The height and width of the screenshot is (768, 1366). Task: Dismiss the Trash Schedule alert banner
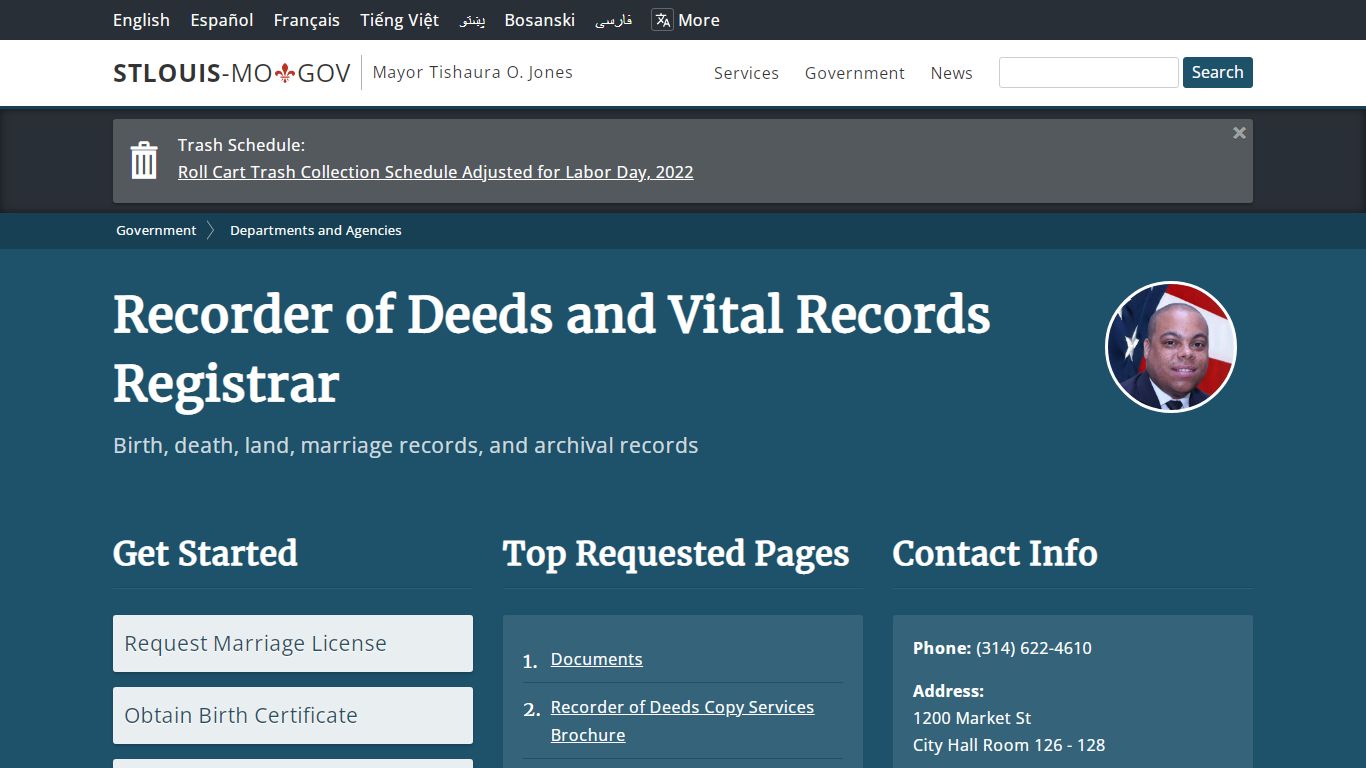pyautogui.click(x=1239, y=133)
